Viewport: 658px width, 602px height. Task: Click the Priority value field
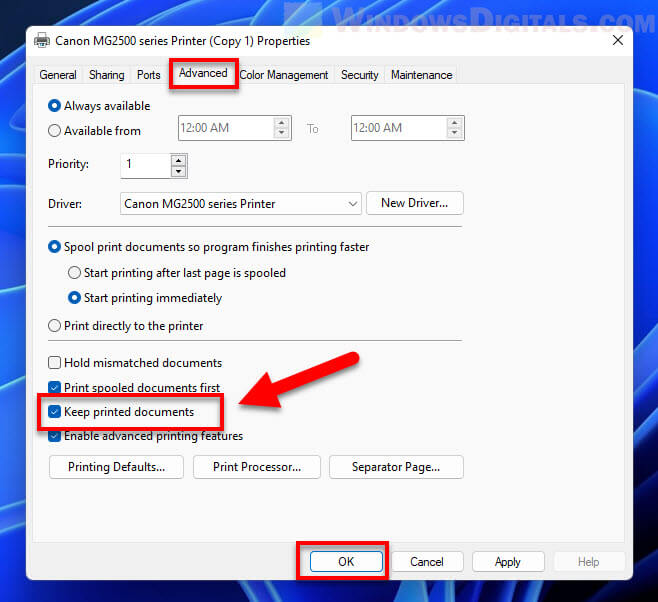pos(146,166)
